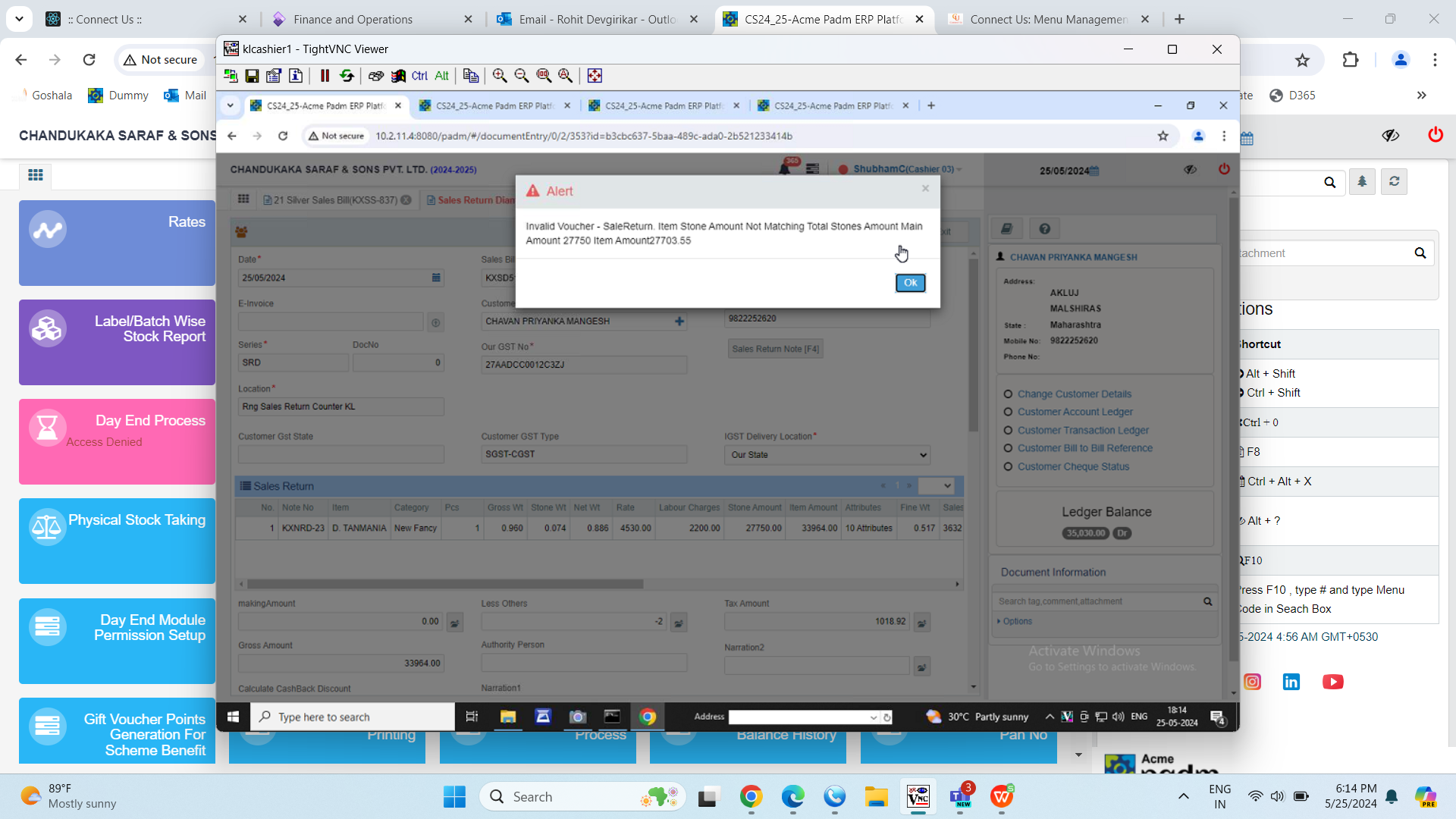
Task: Open Chrome from Windows taskbar
Action: point(751,796)
